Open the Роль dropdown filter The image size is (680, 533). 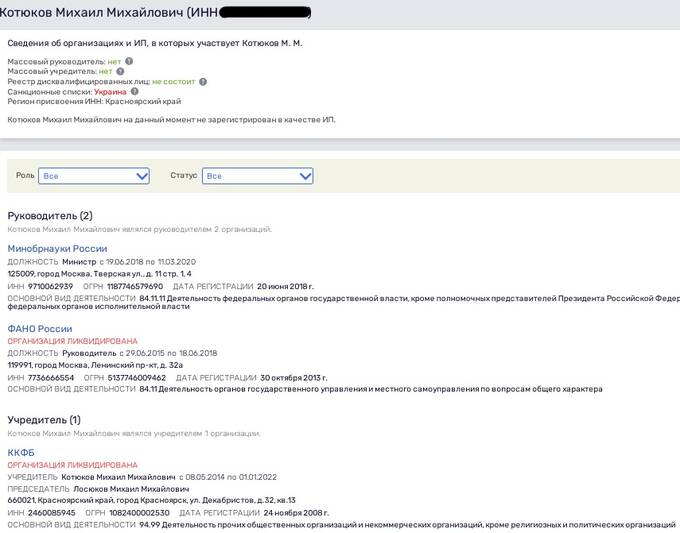(x=94, y=176)
